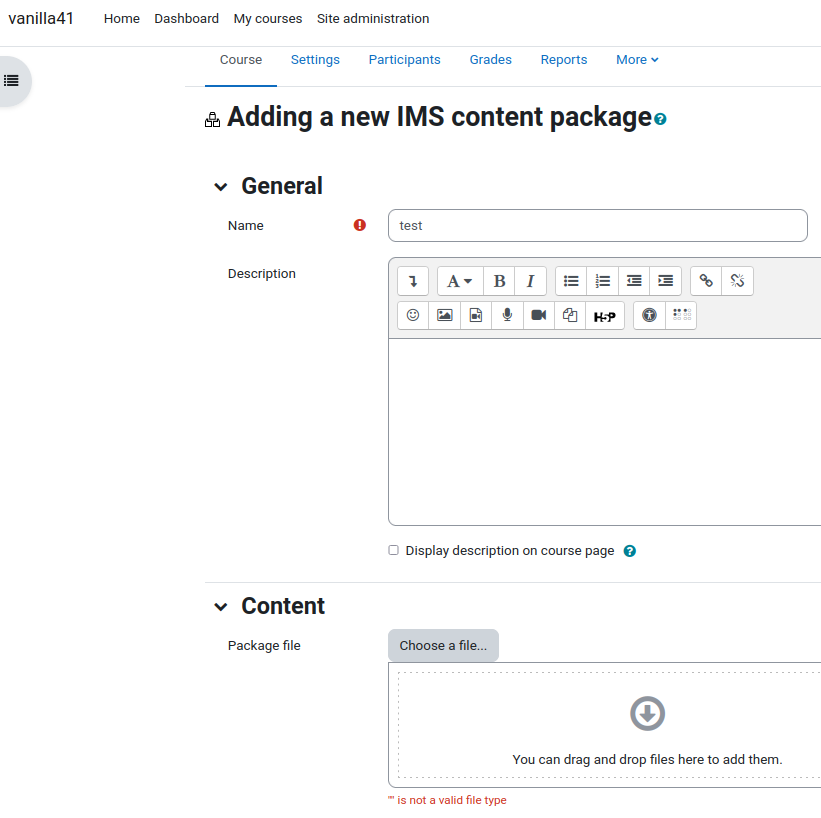
Task: Open the emoji picker
Action: (413, 315)
